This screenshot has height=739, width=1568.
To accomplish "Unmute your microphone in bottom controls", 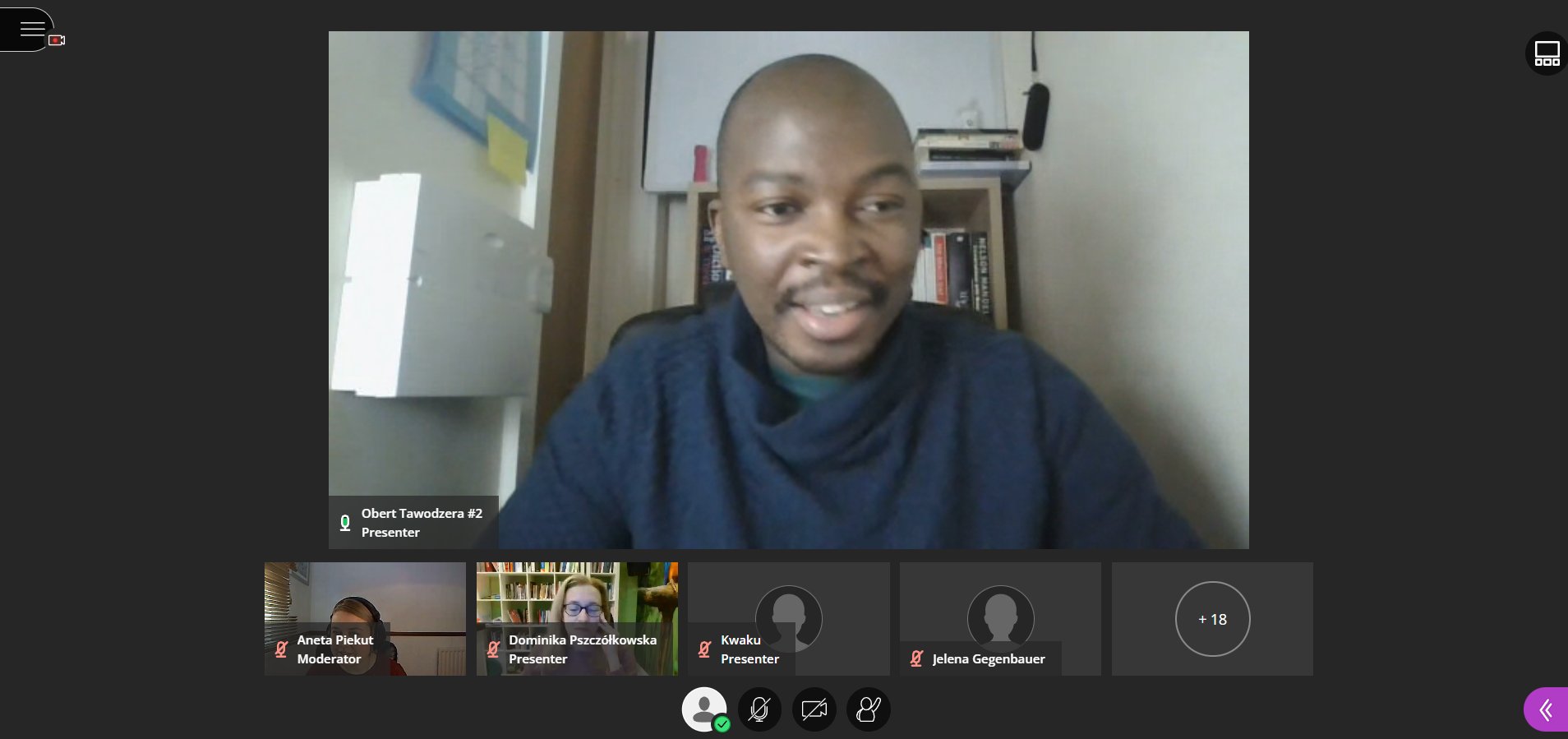I will 759,709.
